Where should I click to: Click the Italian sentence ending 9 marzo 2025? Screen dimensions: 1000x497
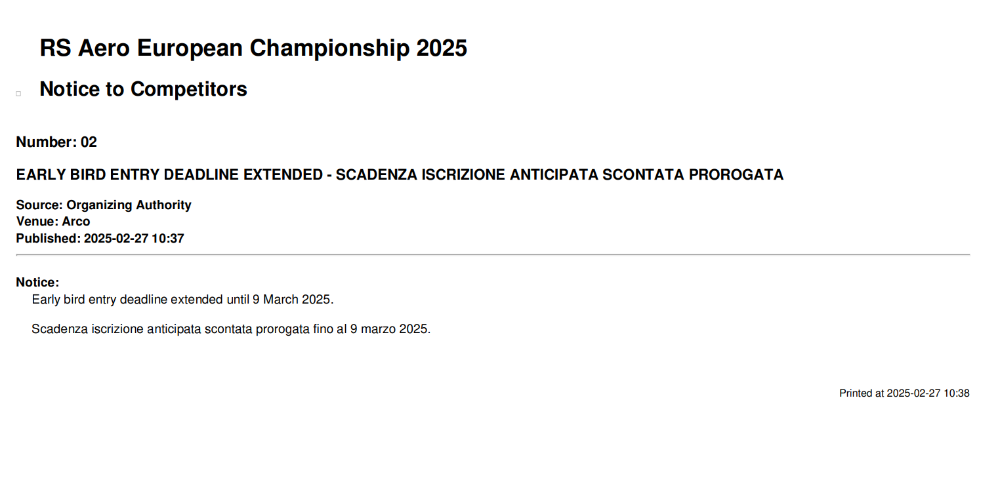coord(232,329)
